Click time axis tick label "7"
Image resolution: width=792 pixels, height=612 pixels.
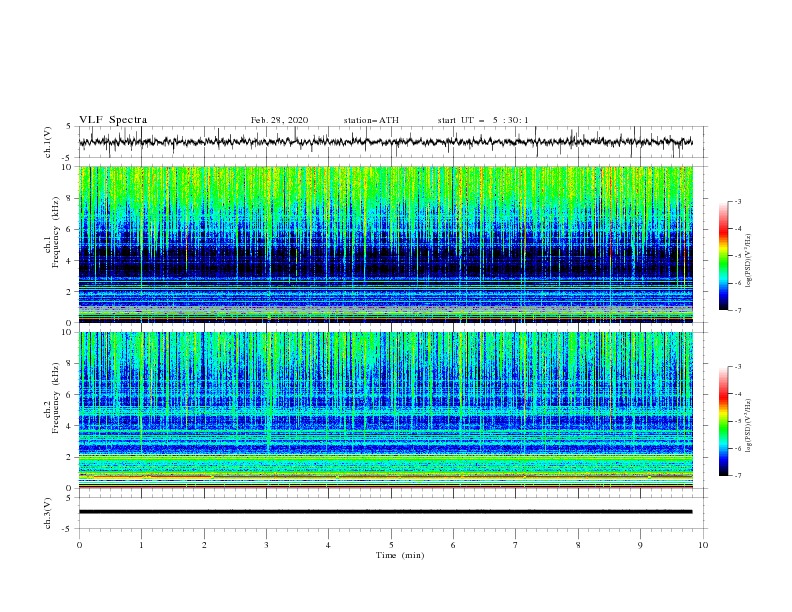pos(516,545)
